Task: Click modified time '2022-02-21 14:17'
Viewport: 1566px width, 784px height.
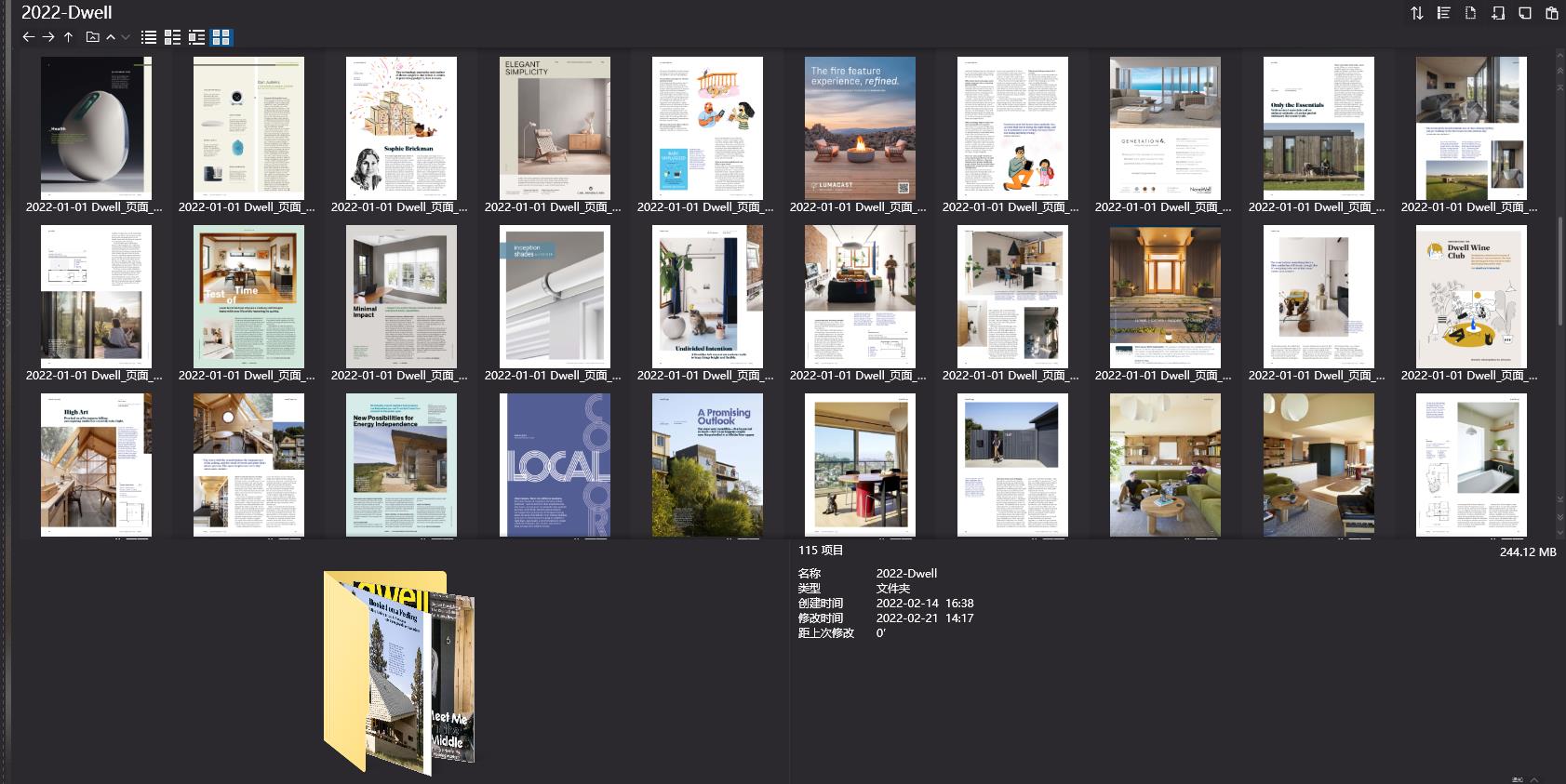Action: click(x=925, y=618)
